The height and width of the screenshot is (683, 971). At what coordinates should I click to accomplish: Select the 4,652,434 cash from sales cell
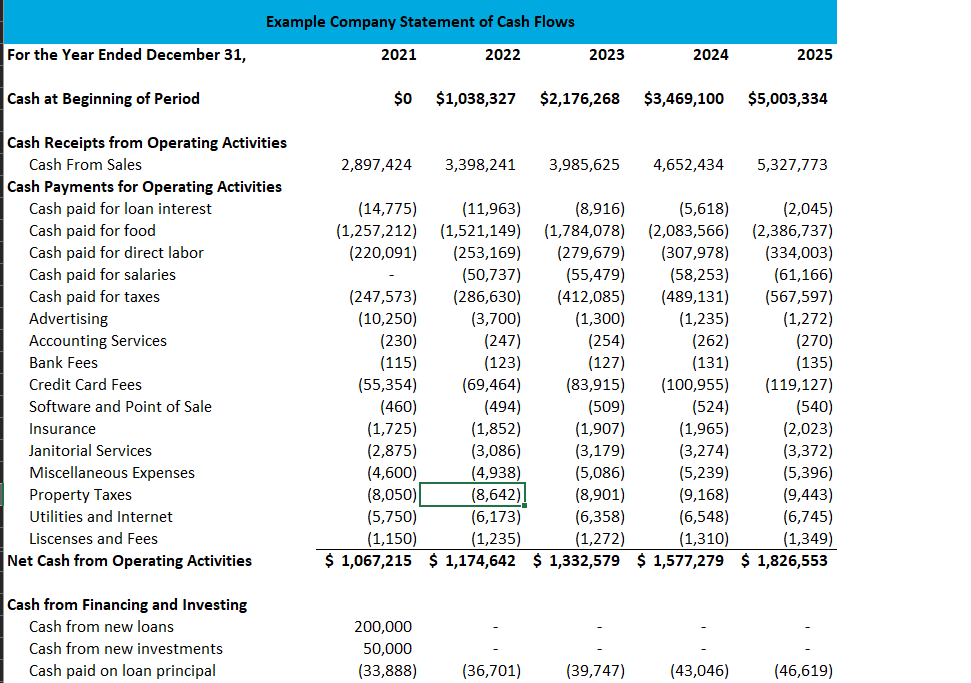click(689, 165)
